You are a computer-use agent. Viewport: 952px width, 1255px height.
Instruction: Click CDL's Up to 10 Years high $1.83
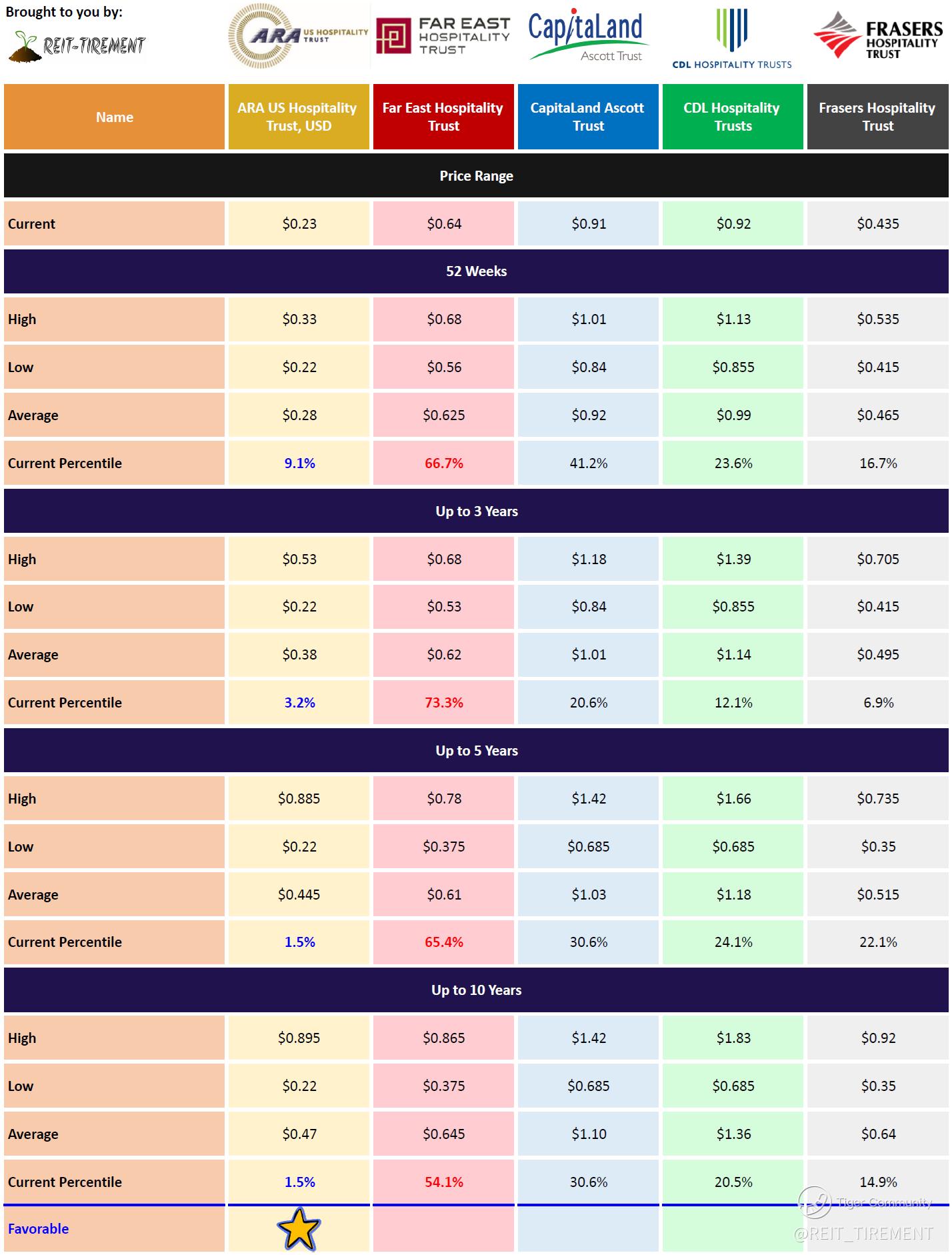coord(733,1038)
